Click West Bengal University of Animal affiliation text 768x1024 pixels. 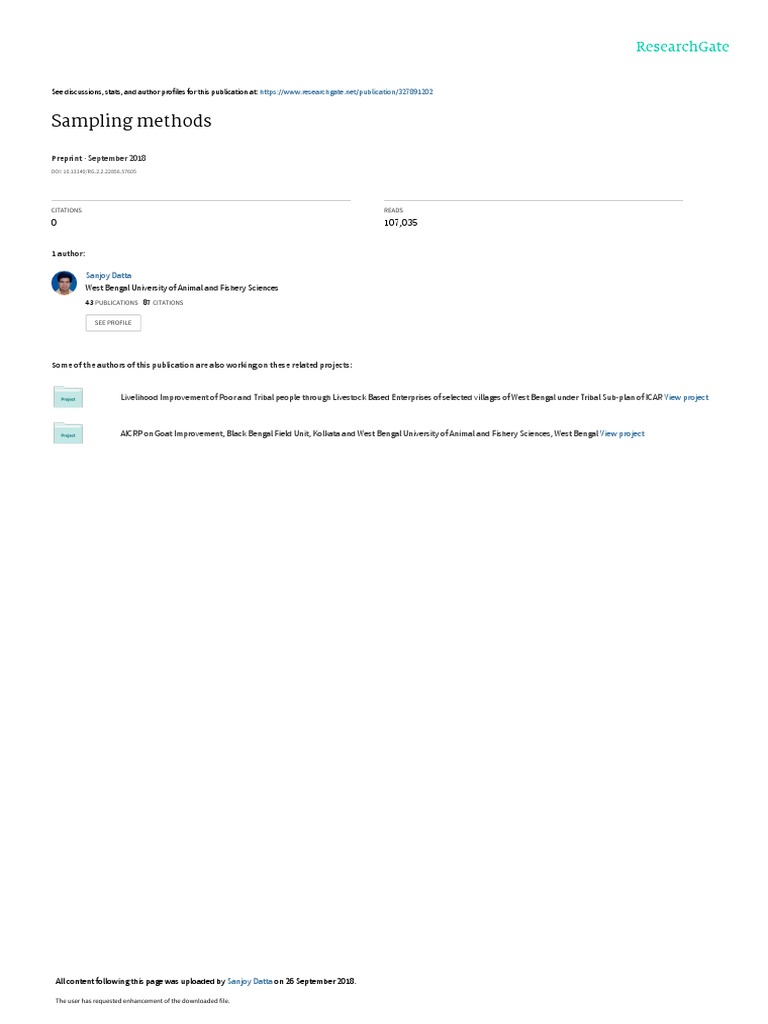coord(182,288)
